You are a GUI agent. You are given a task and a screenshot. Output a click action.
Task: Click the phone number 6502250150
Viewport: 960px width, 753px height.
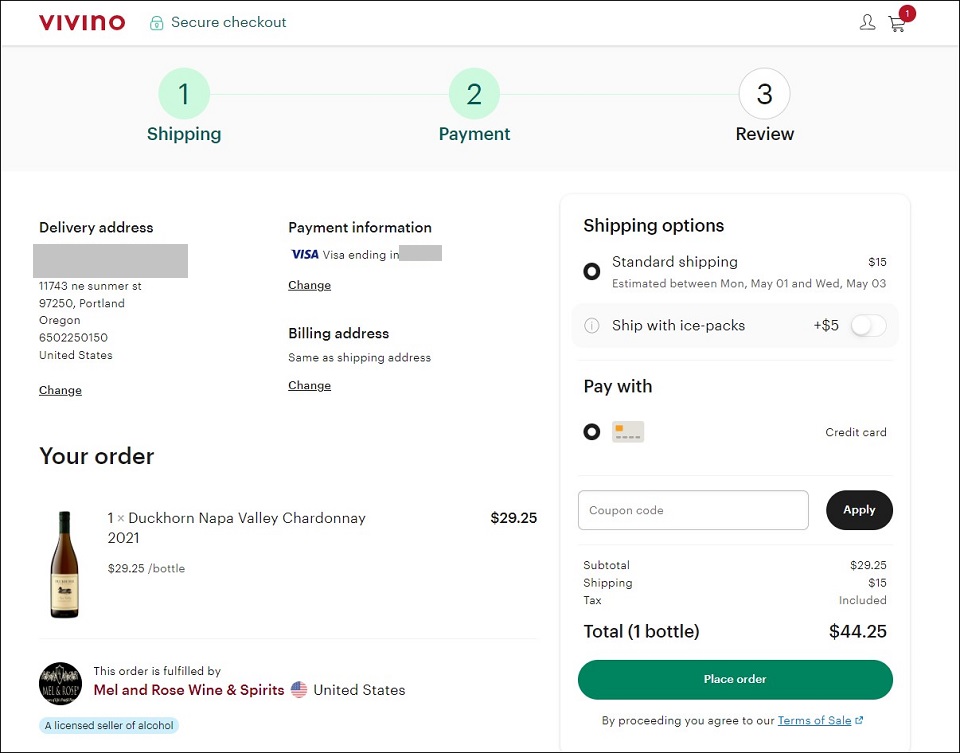(x=73, y=337)
